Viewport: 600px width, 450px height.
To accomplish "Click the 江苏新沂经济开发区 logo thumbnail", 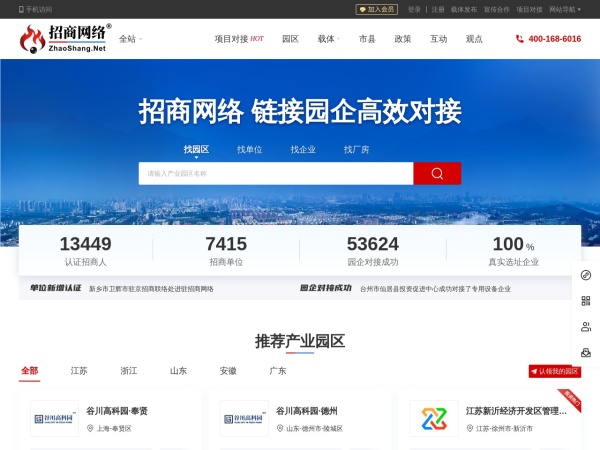I will tap(434, 419).
